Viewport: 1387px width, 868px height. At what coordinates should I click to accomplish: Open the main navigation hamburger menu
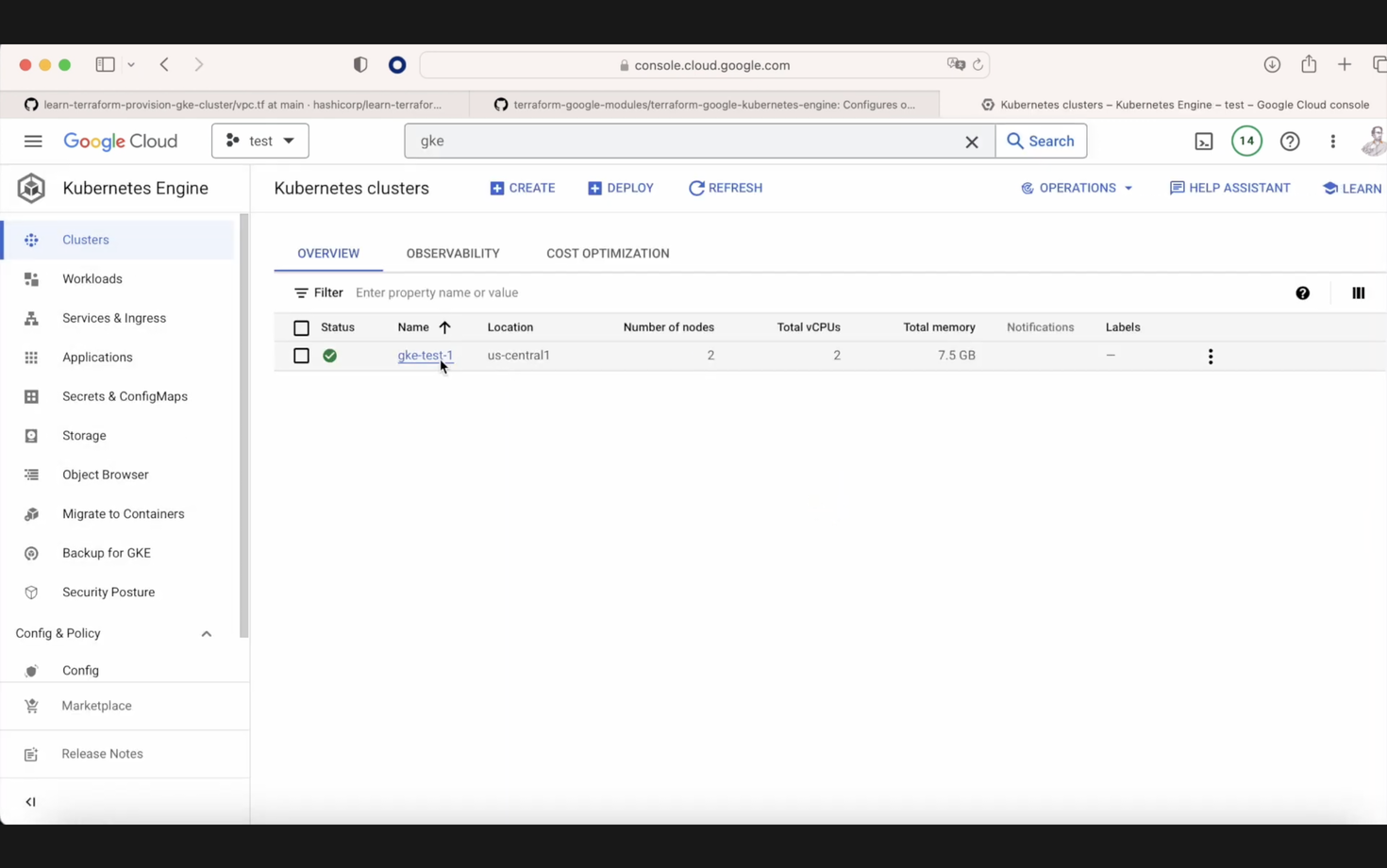33,142
